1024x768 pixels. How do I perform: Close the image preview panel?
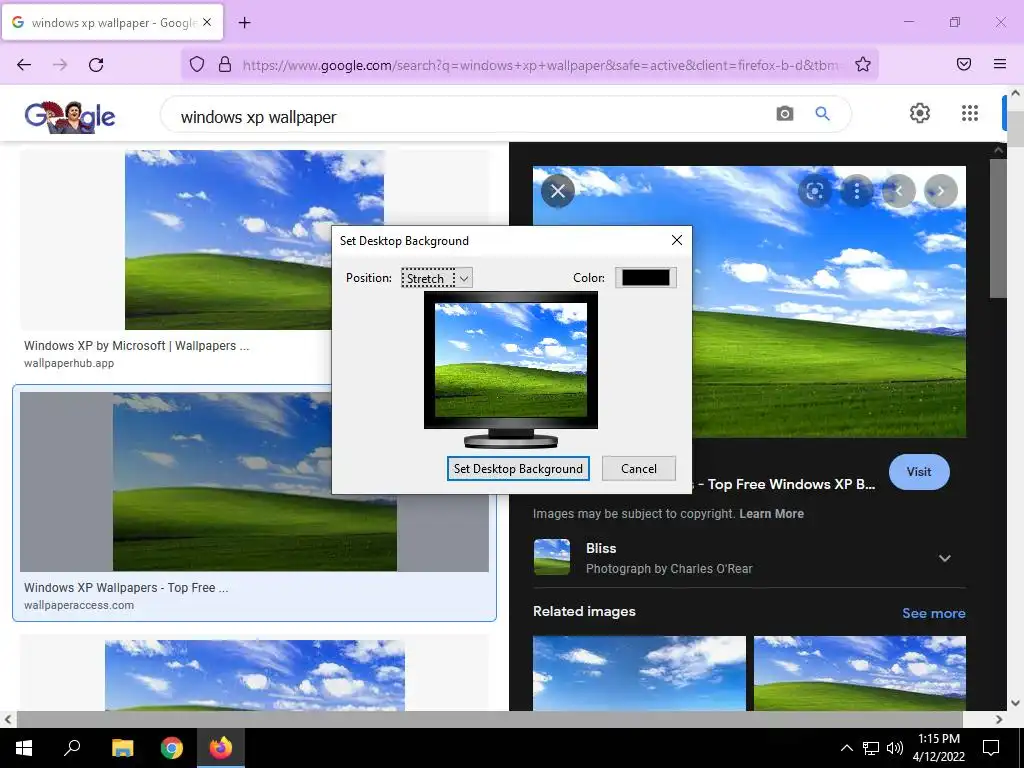(x=558, y=191)
